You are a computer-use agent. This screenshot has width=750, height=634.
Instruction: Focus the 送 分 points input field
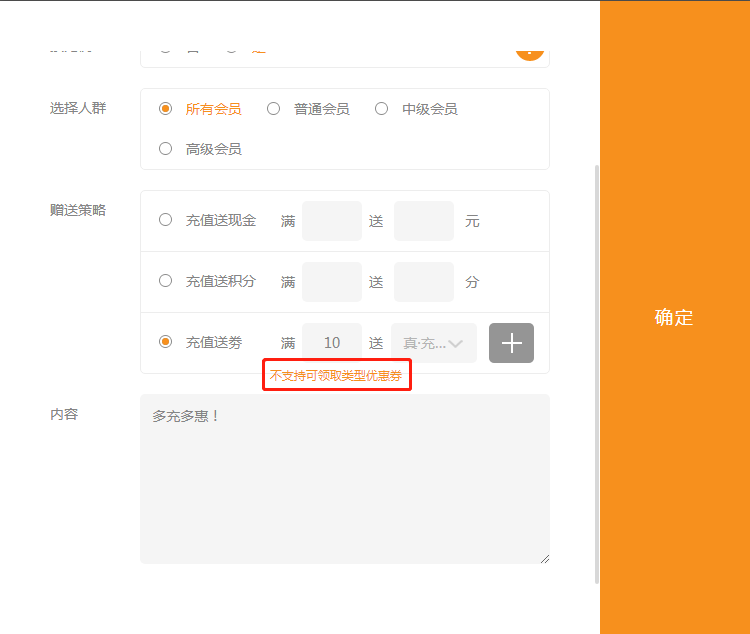point(423,282)
